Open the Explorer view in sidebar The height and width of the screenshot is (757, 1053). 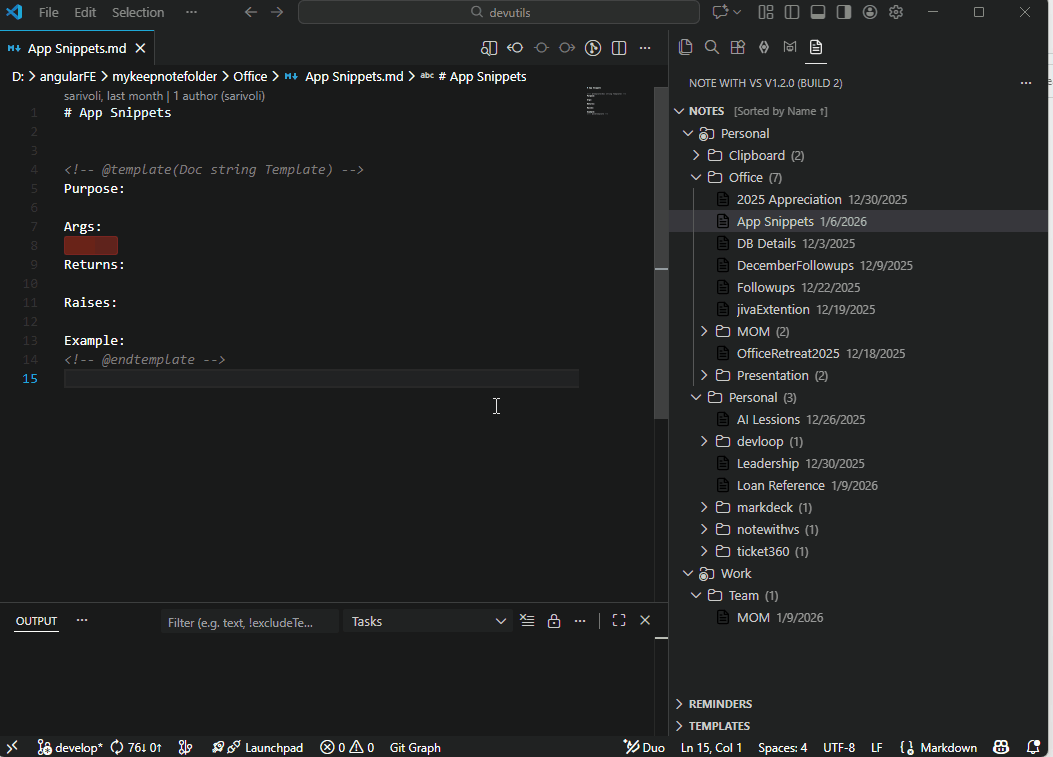[685, 47]
